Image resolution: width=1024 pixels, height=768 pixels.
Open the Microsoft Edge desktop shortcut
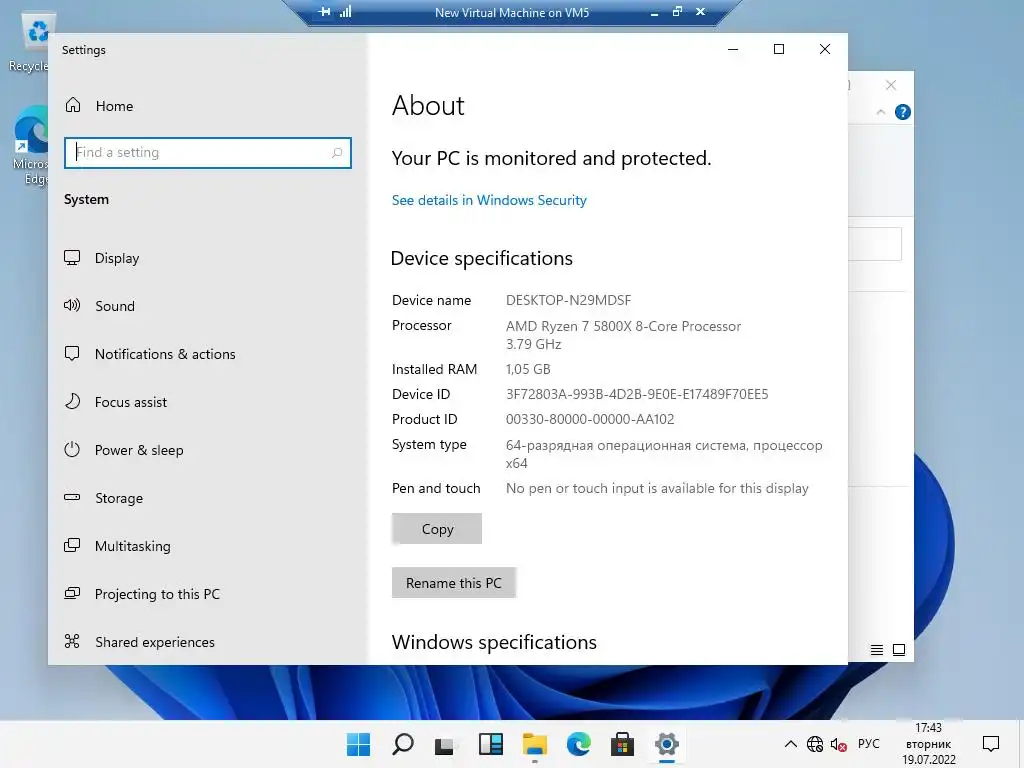click(x=30, y=147)
